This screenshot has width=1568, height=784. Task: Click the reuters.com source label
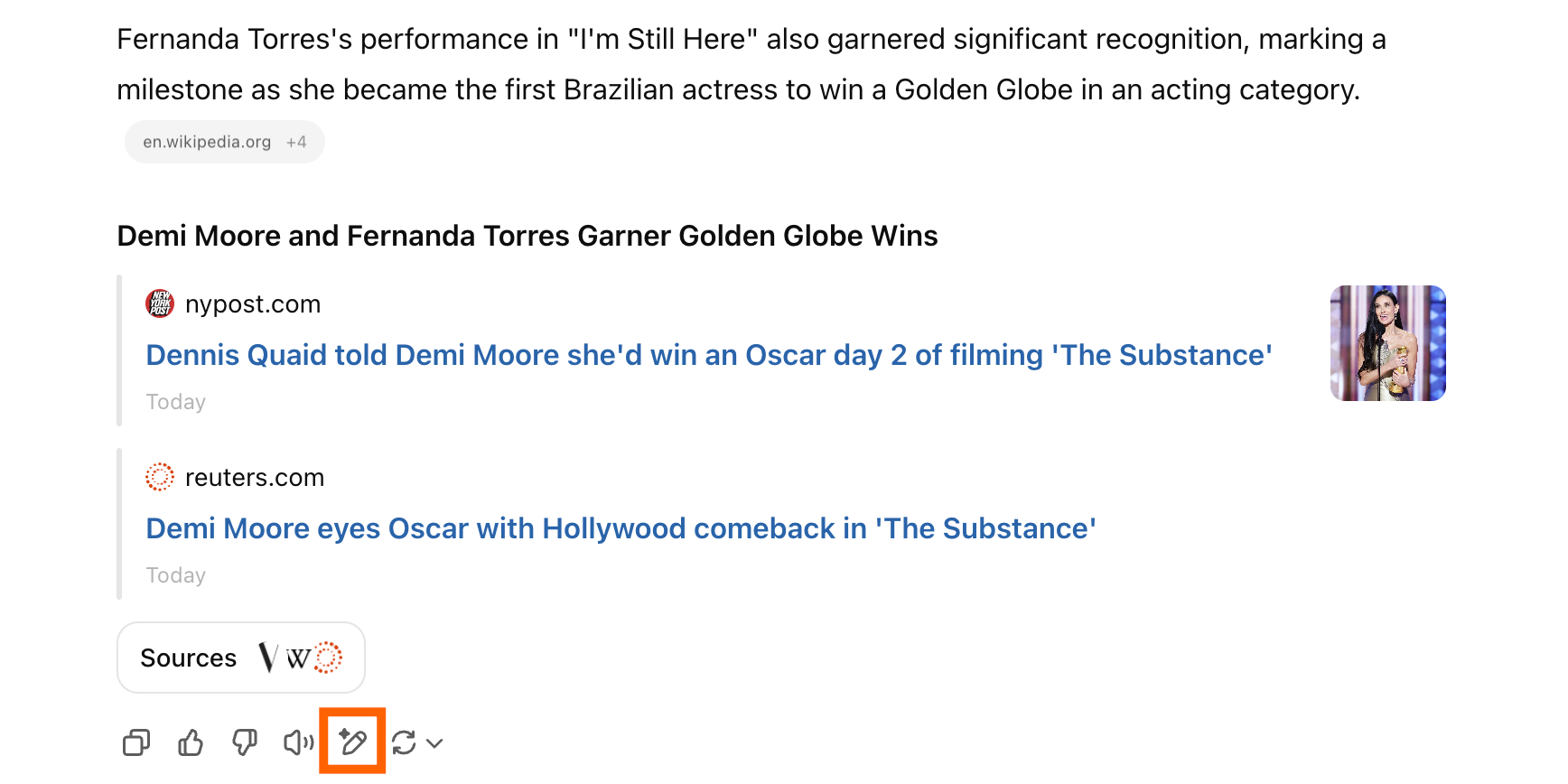click(255, 478)
